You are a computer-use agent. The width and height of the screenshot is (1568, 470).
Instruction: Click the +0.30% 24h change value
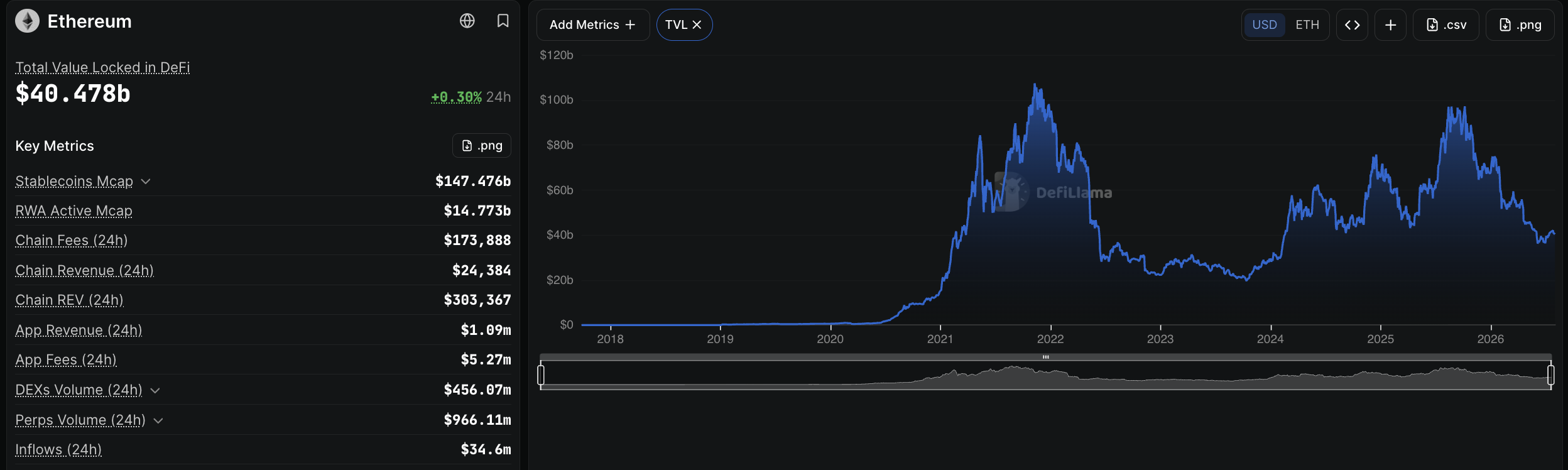[456, 97]
